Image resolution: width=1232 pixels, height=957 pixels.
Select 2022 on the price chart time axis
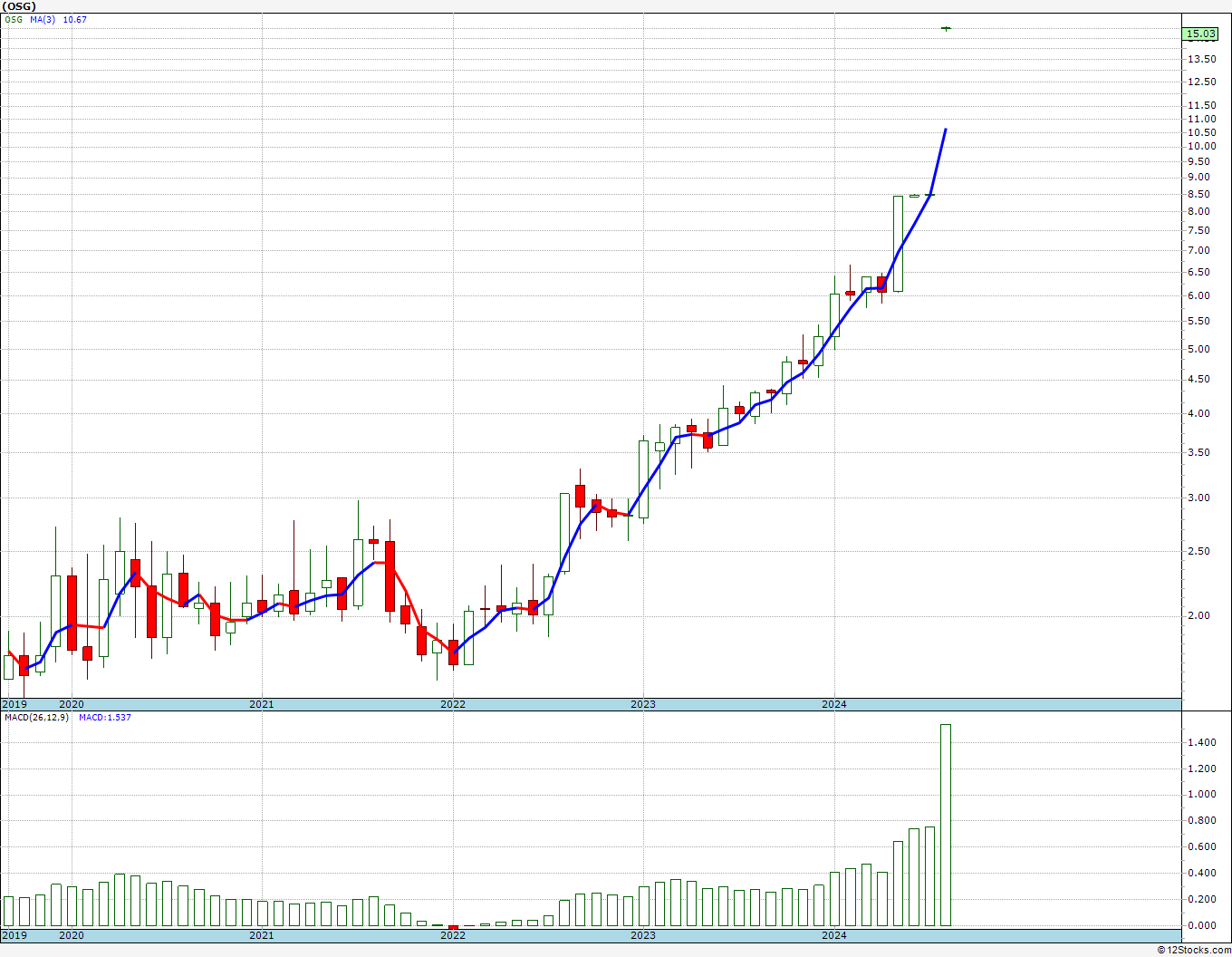point(452,704)
